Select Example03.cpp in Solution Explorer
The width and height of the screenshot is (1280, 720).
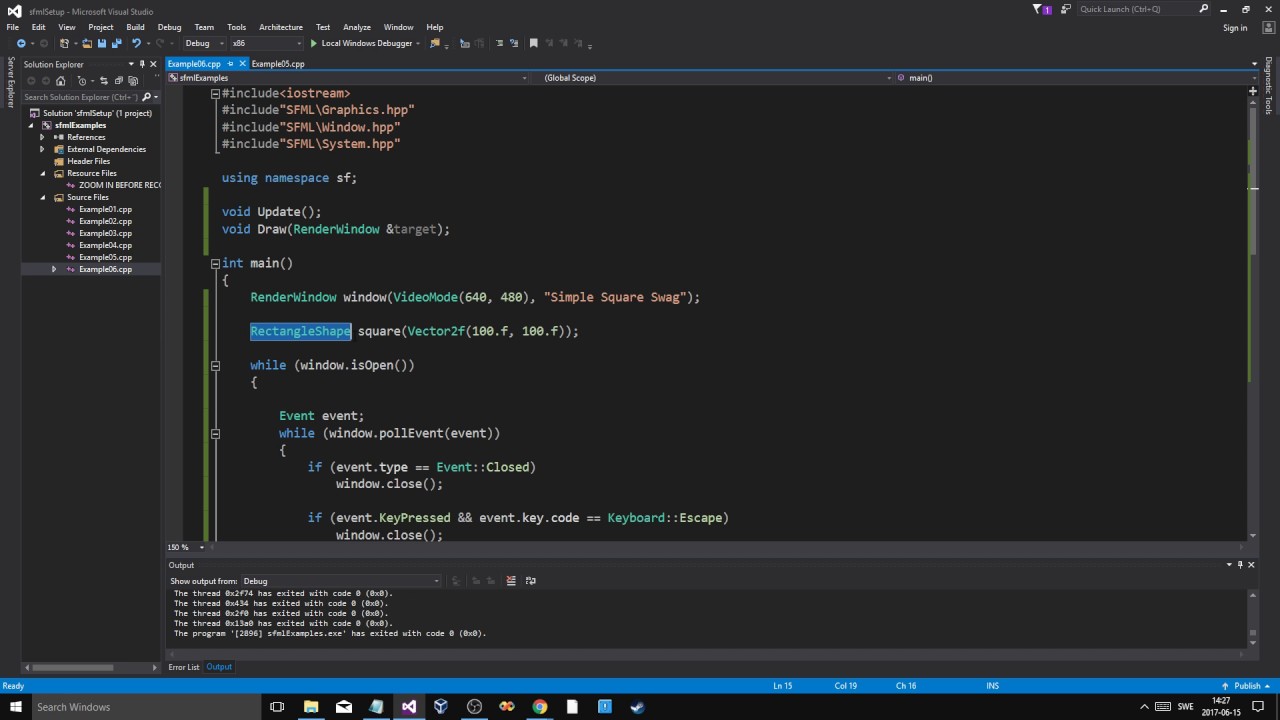(105, 233)
